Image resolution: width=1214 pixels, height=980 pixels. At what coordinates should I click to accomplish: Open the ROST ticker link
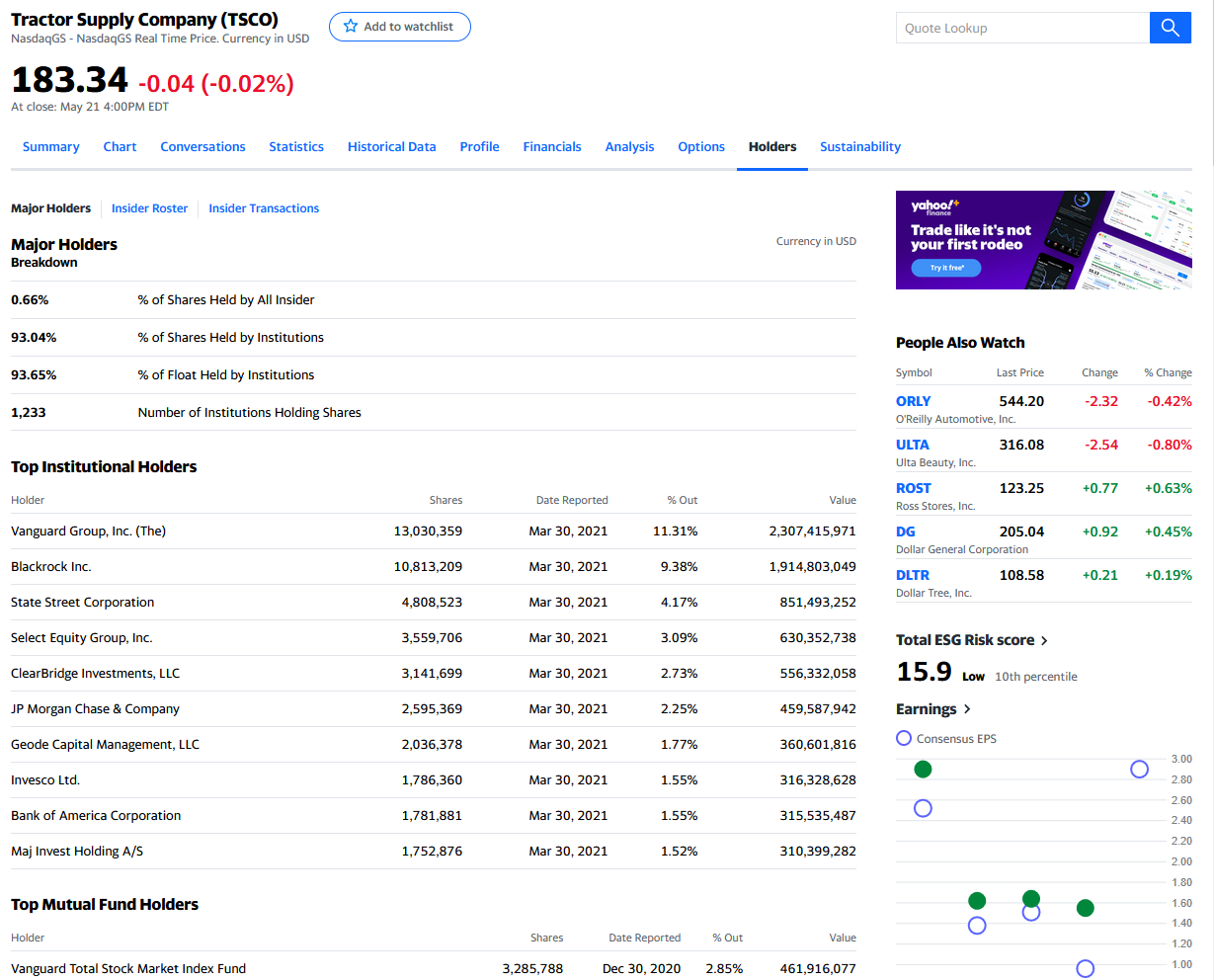(914, 488)
